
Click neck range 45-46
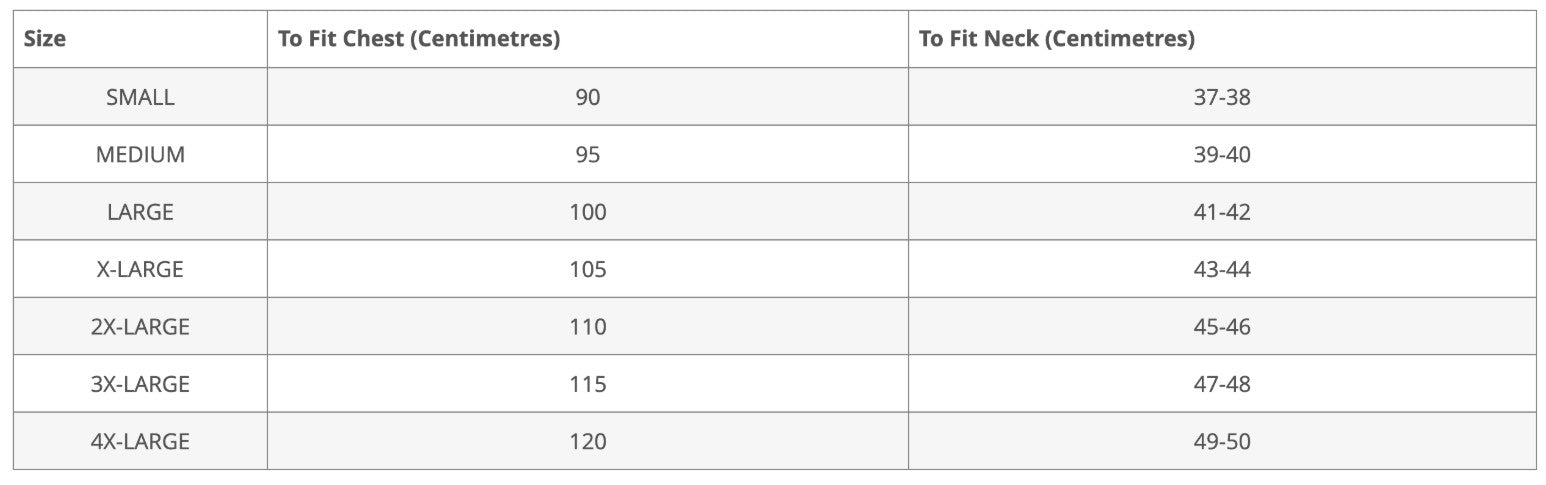coord(1222,327)
